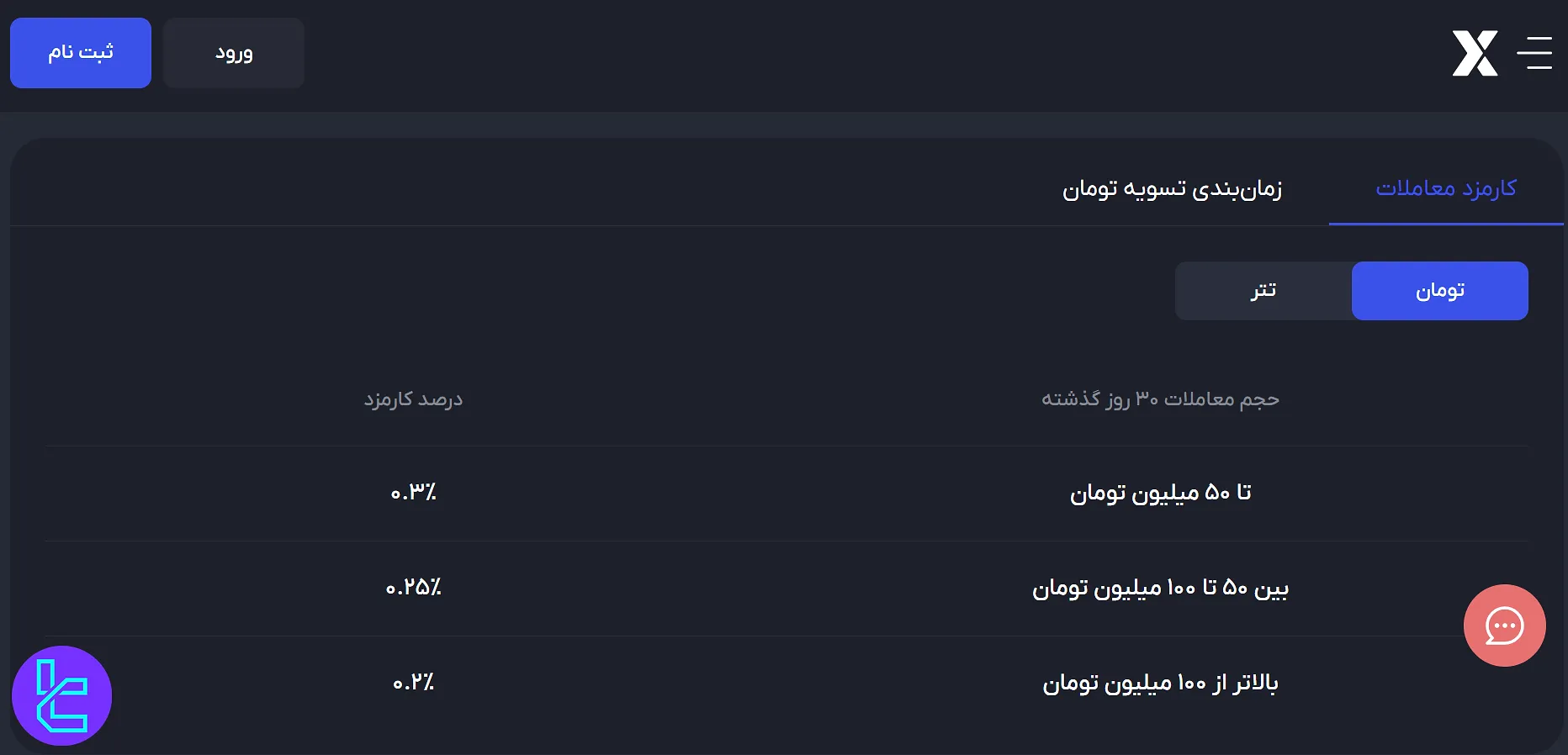Select تومان in the currency switcher
1568x755 pixels.
click(1440, 290)
